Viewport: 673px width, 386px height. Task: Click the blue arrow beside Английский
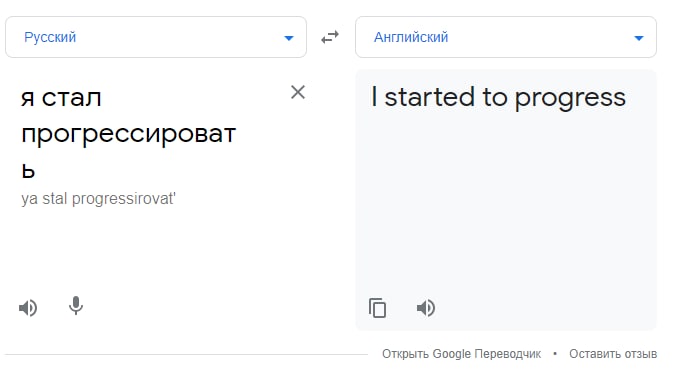[639, 38]
